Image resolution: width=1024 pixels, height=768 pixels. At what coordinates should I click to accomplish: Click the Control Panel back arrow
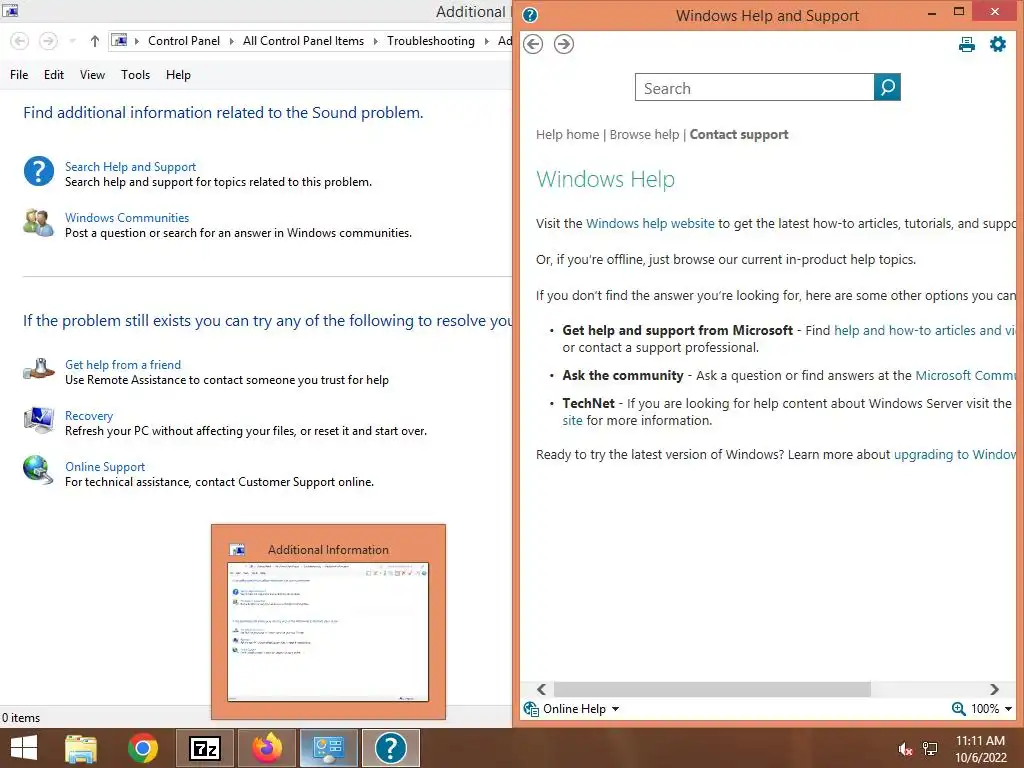click(x=20, y=41)
